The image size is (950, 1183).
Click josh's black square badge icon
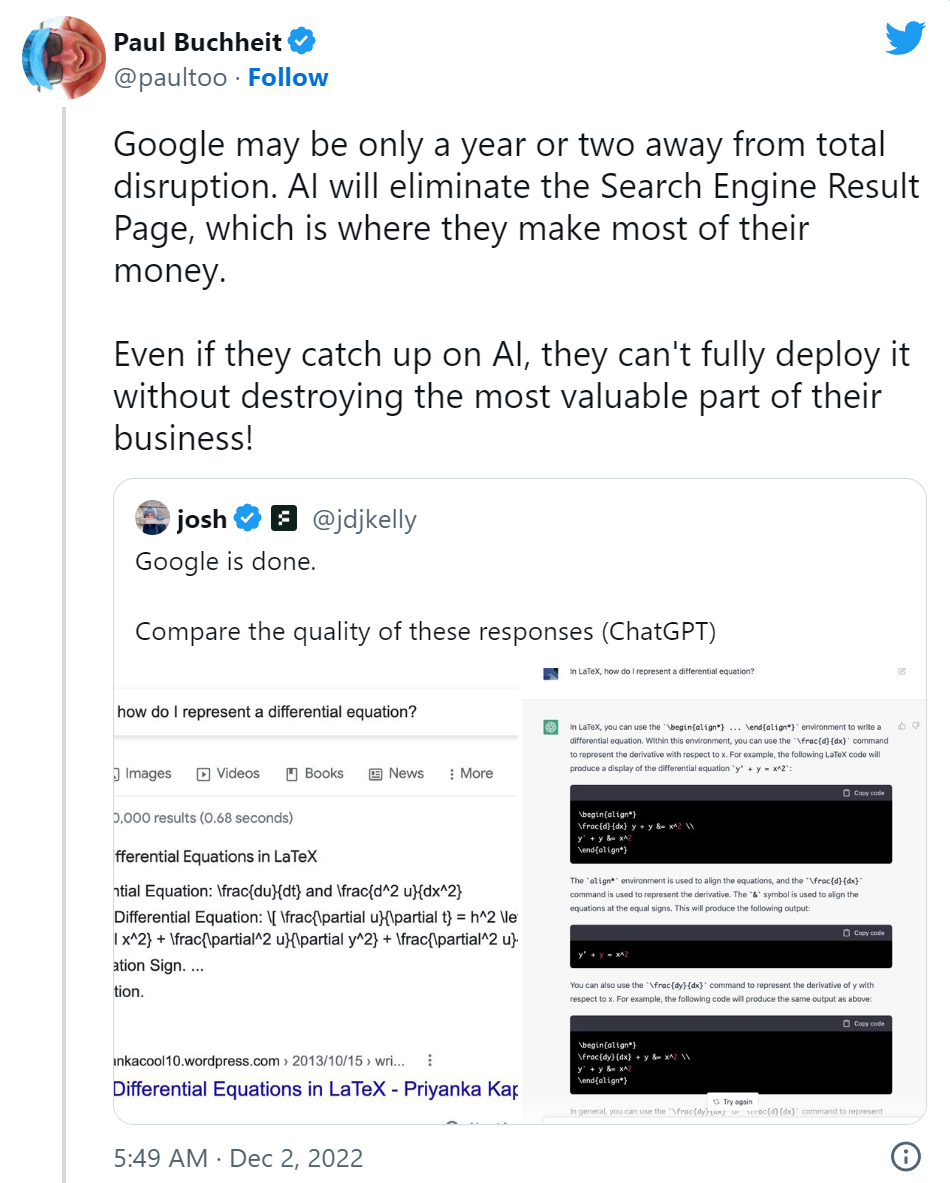pyautogui.click(x=284, y=518)
